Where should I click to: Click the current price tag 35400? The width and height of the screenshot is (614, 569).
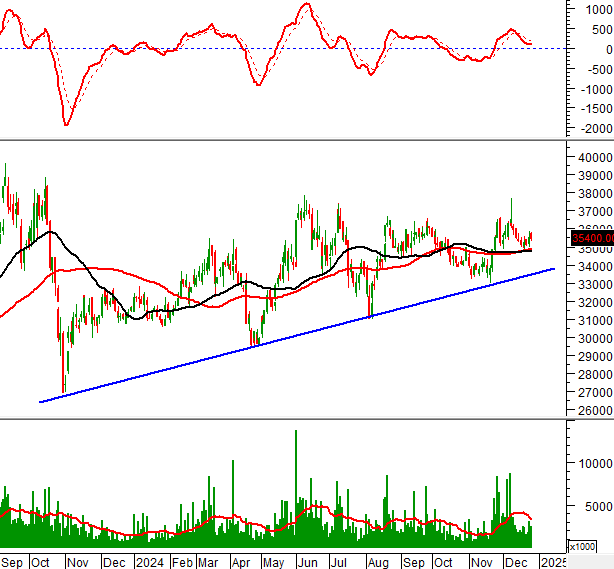point(591,237)
